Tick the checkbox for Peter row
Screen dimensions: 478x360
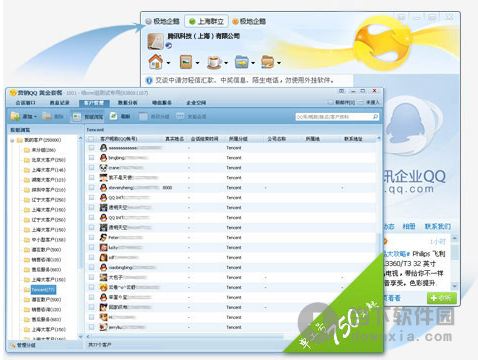coord(91,238)
